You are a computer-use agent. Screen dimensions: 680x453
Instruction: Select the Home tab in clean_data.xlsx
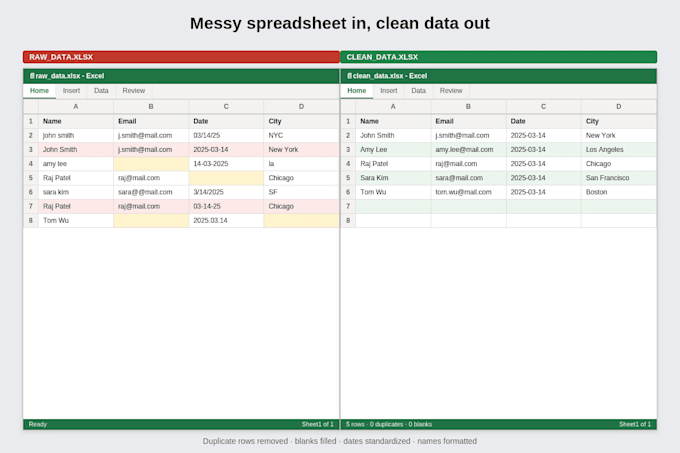tap(356, 91)
